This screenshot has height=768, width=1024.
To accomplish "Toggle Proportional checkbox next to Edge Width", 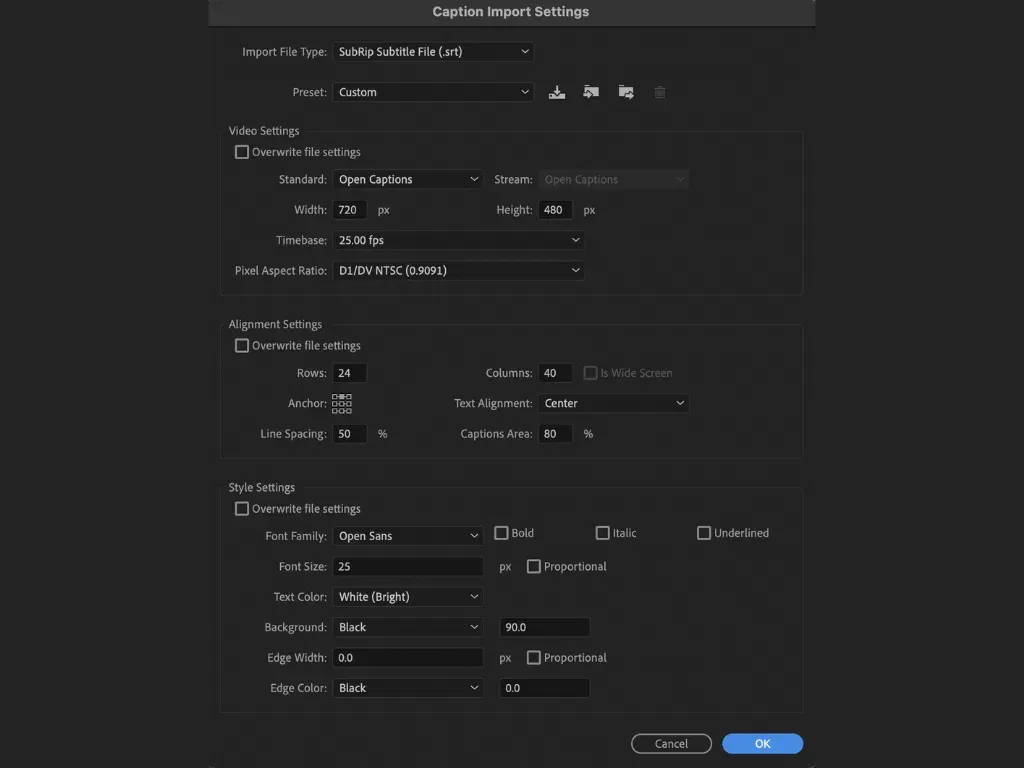I will point(534,658).
